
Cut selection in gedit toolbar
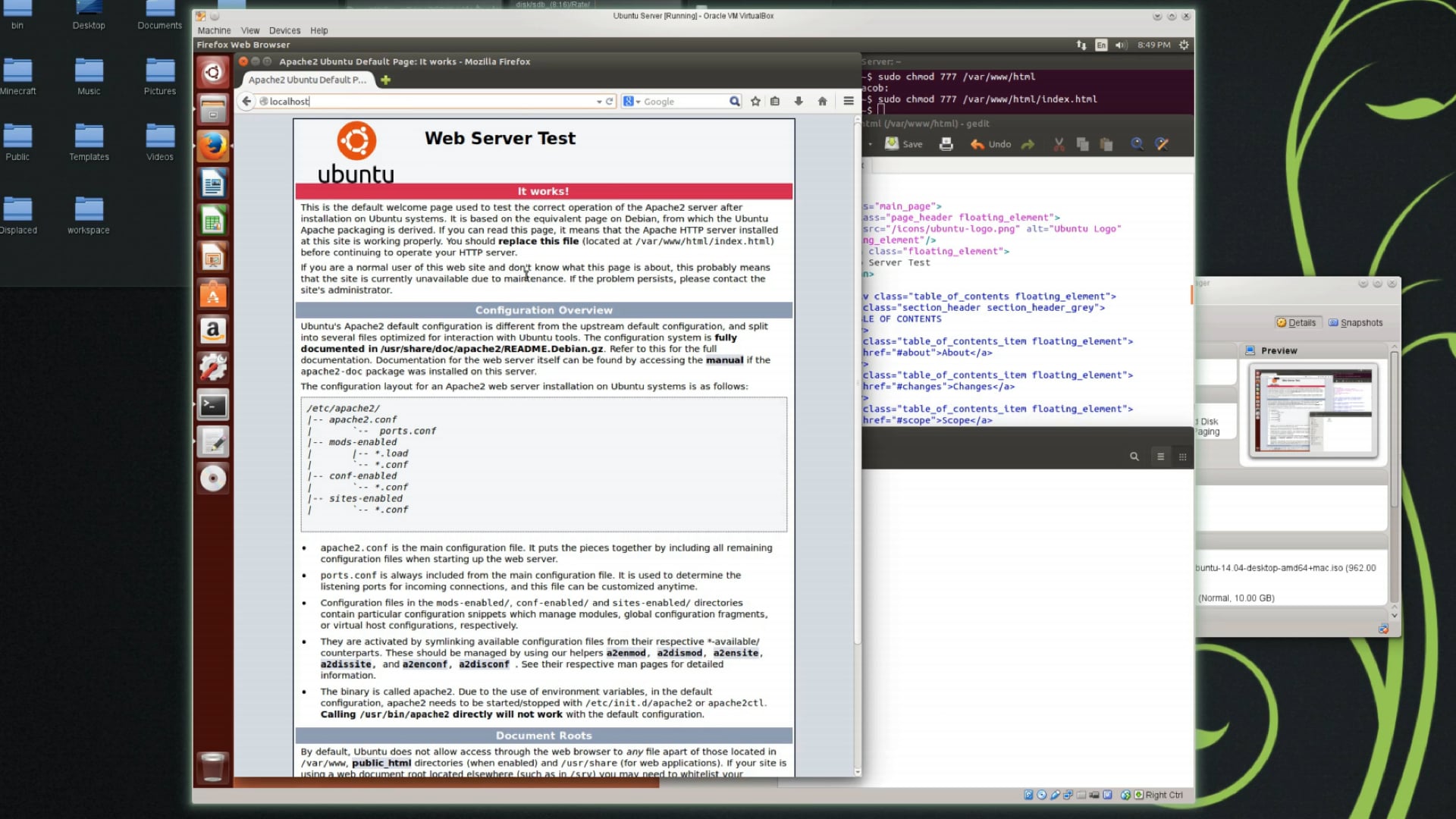[x=1059, y=144]
